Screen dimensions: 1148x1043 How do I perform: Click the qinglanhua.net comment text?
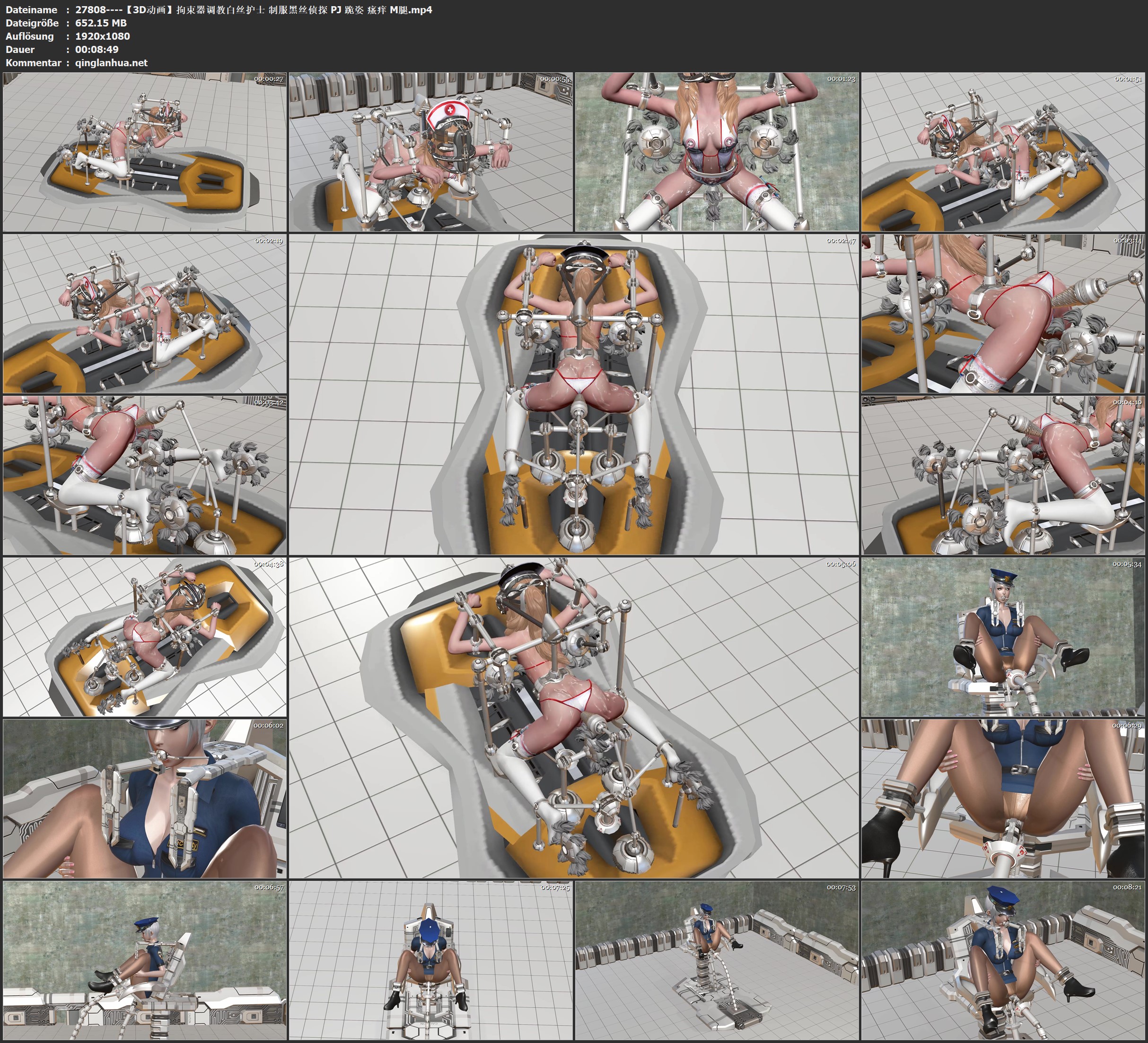(x=111, y=62)
